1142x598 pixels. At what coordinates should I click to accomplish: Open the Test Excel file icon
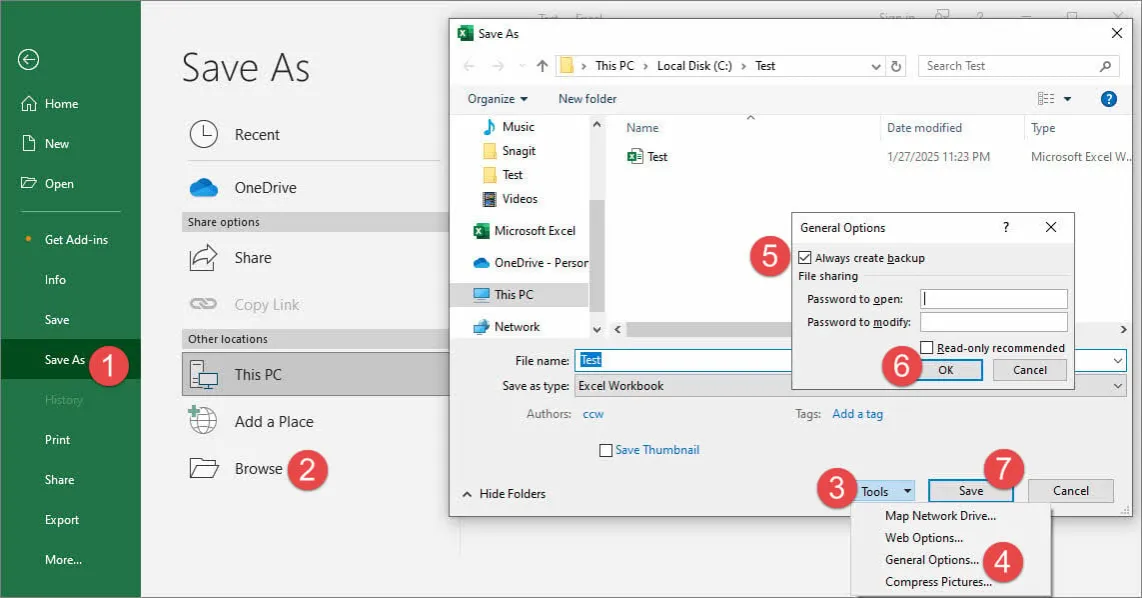635,157
